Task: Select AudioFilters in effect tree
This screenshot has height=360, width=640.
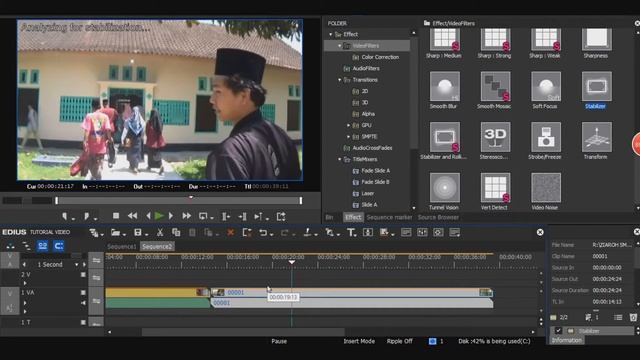Action: click(366, 69)
